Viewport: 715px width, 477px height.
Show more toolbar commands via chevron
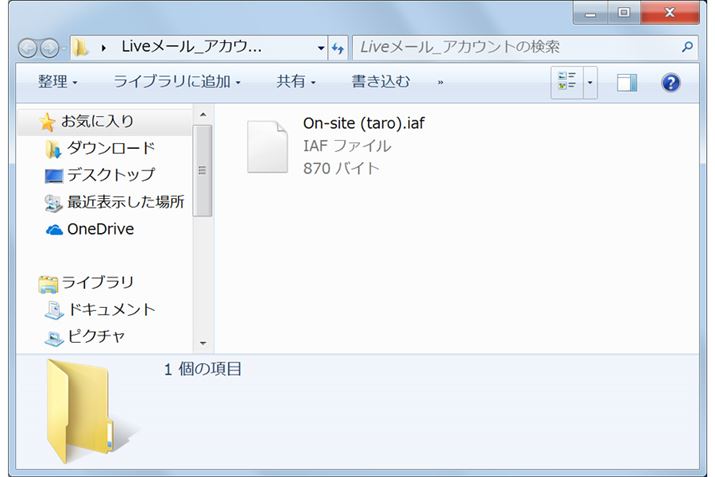440,83
